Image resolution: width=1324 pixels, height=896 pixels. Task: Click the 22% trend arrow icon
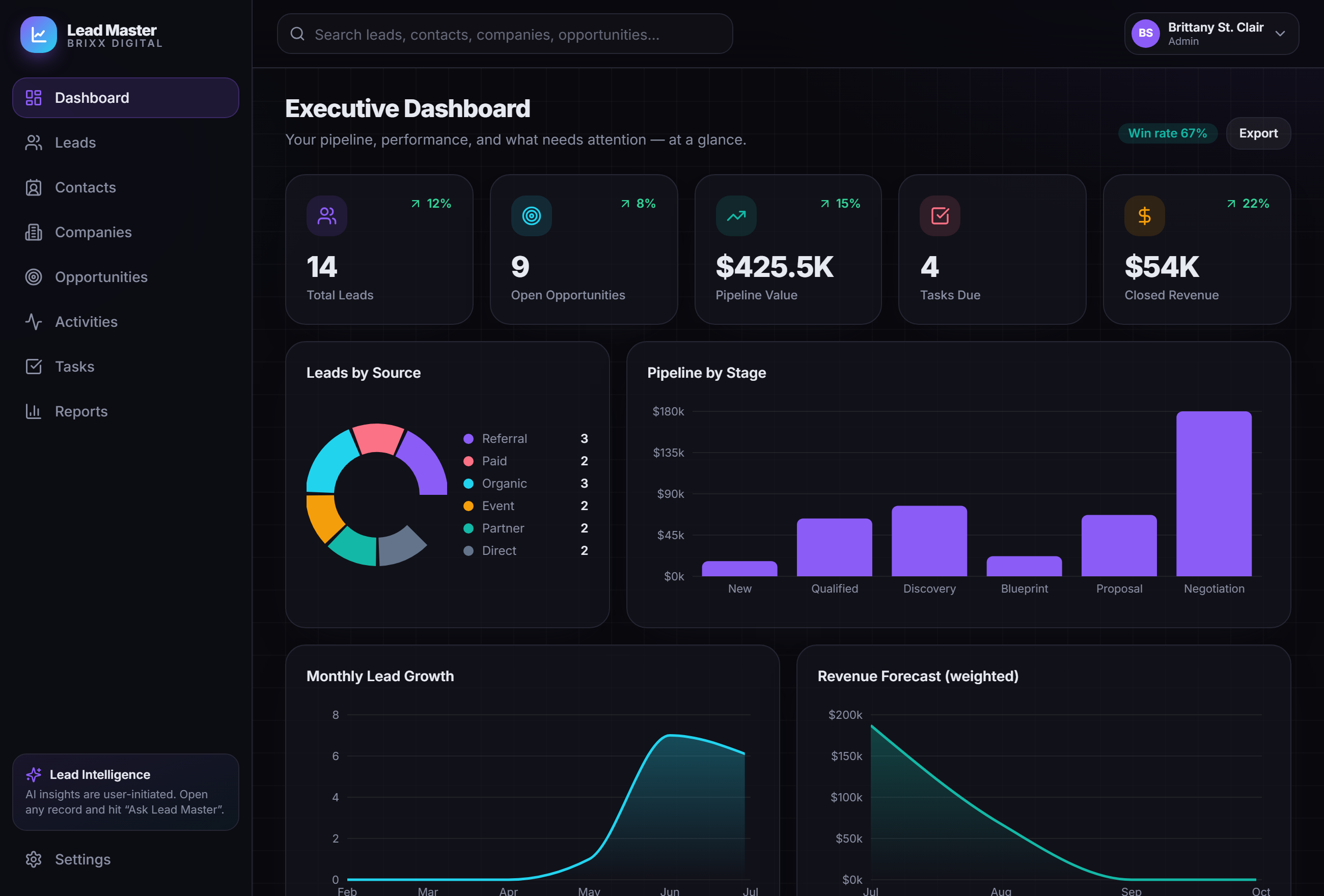1231,204
